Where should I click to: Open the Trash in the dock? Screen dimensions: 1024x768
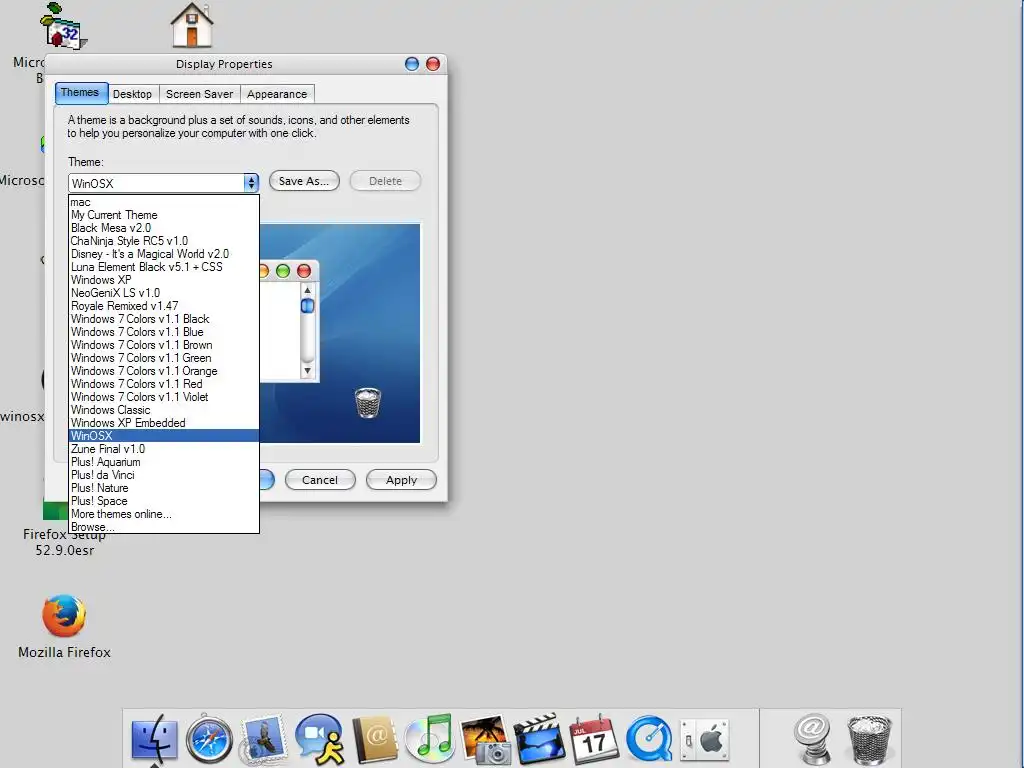[x=869, y=740]
